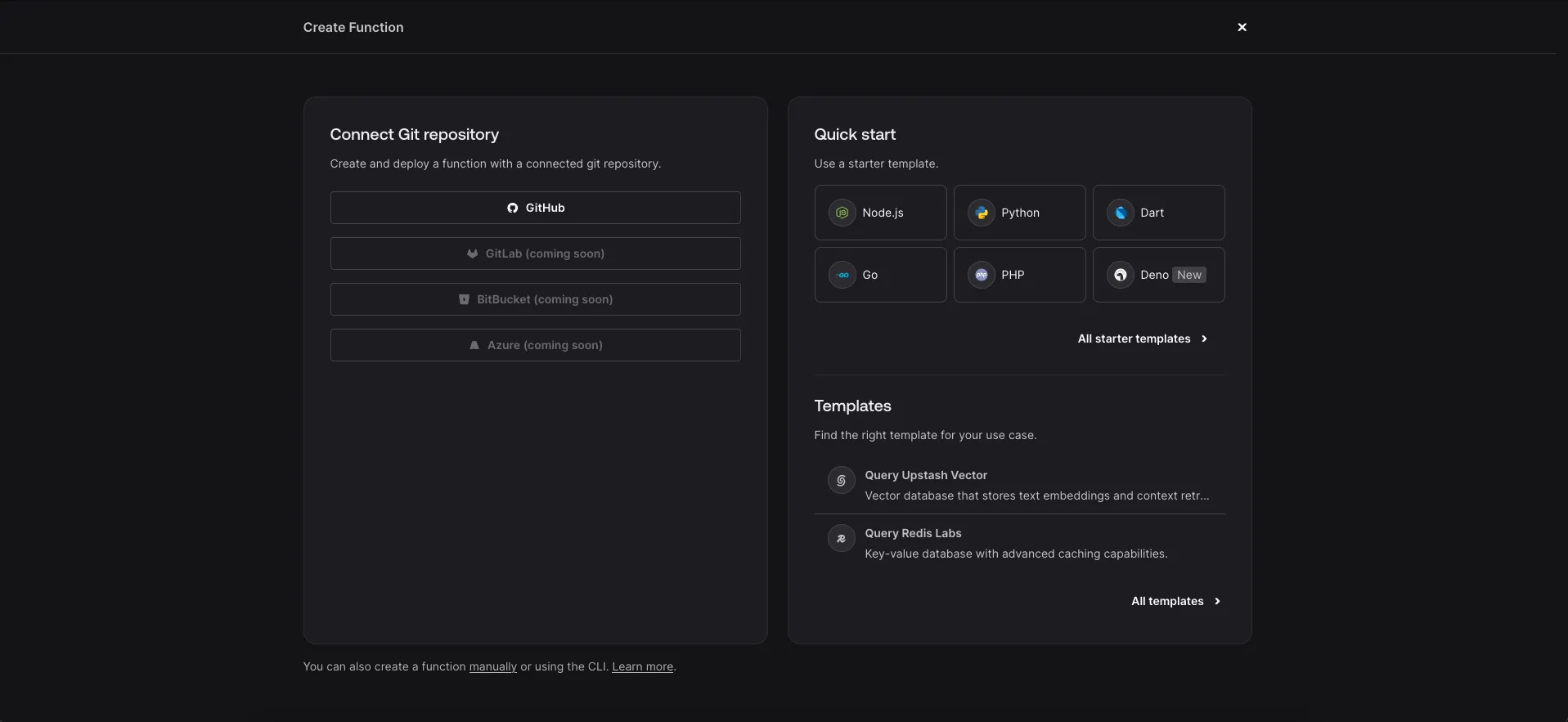Click the New badge on Deno
1568x722 pixels.
click(1189, 275)
